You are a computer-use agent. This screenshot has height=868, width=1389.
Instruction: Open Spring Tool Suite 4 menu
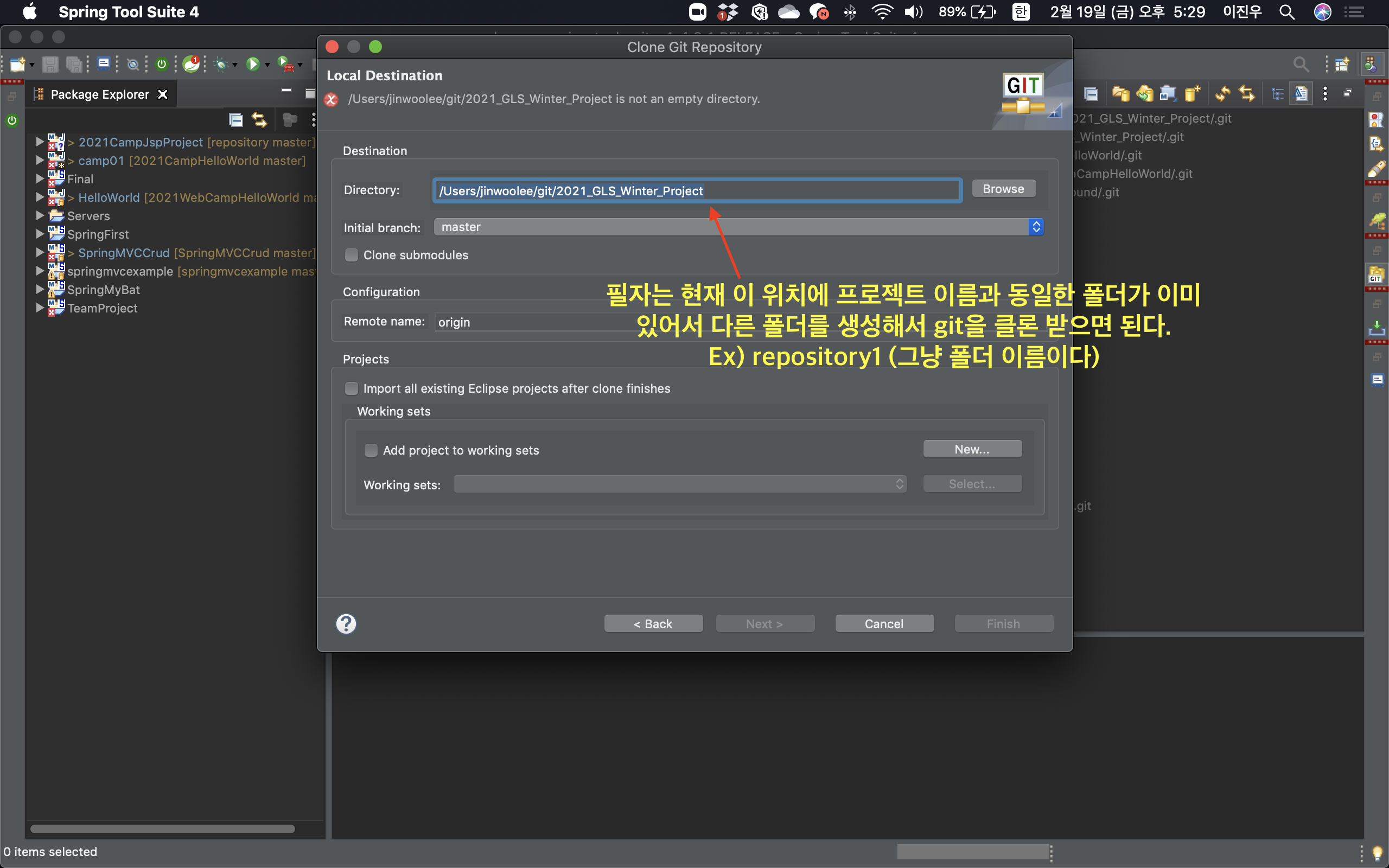click(129, 12)
